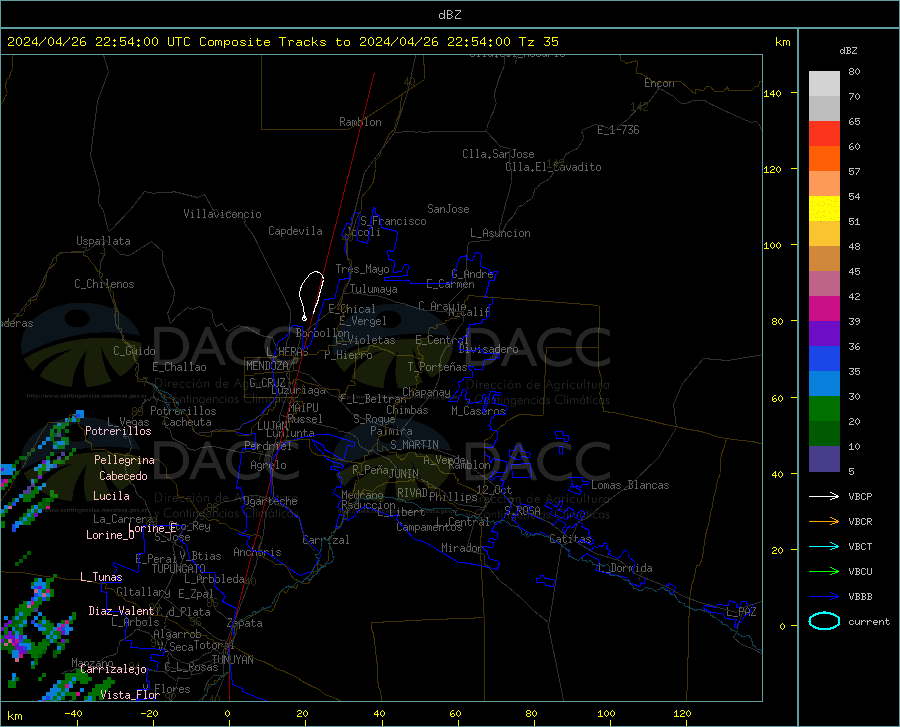The image size is (900, 727).
Task: Select the yellow 51 dBZ color swatch
Action: click(x=824, y=209)
